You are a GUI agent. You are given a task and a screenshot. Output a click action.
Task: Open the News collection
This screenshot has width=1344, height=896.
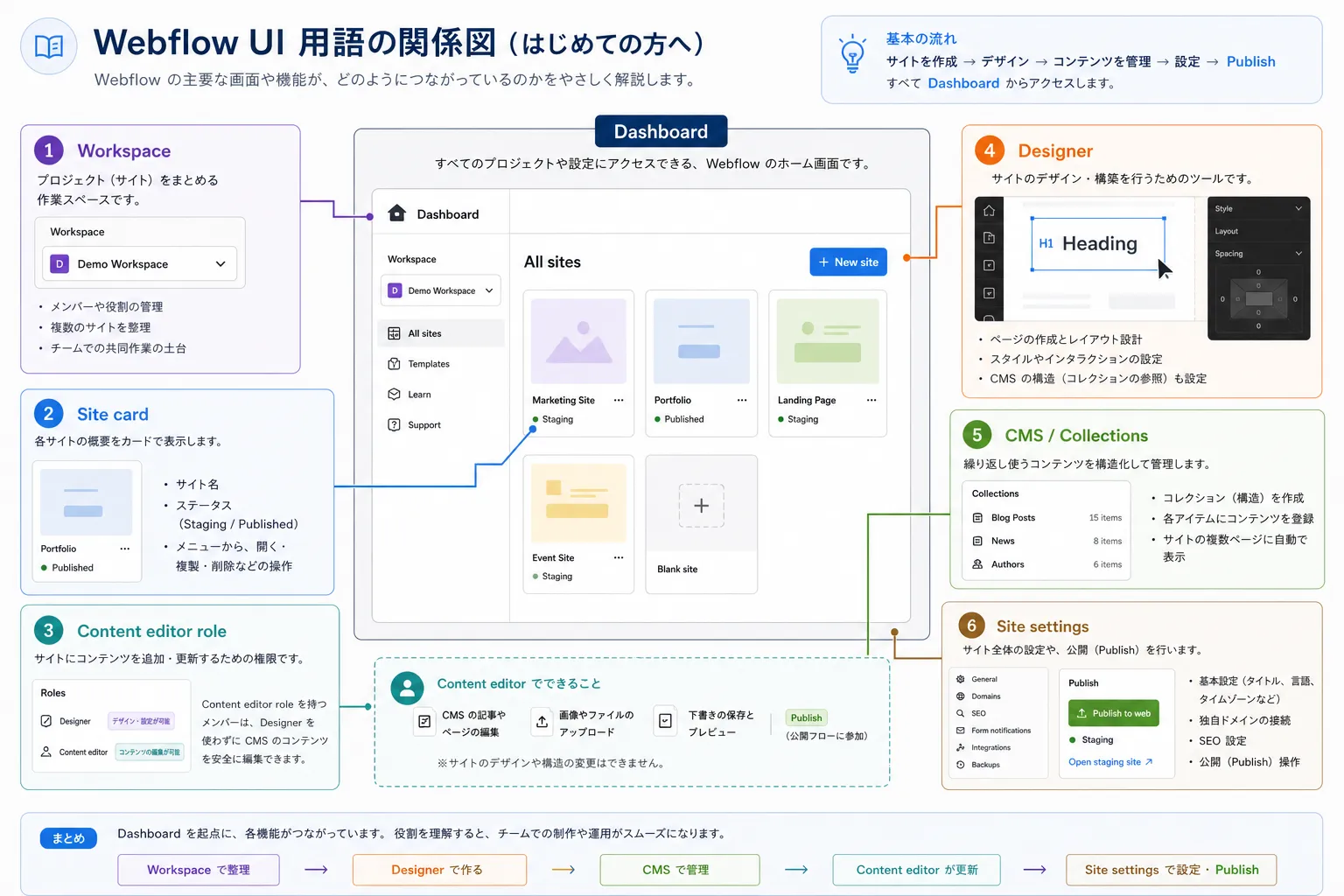pyautogui.click(x=1046, y=541)
